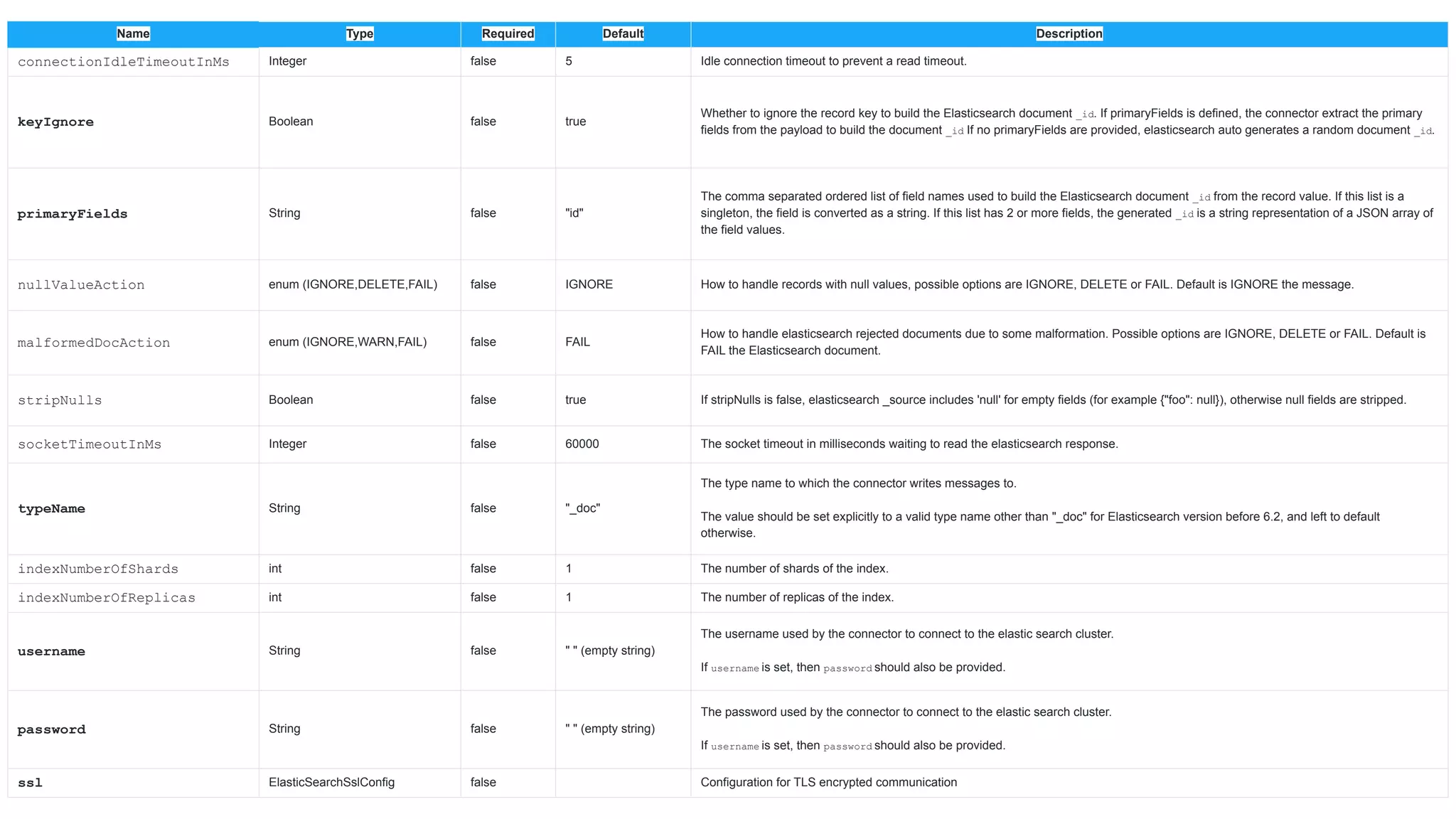The width and height of the screenshot is (1456, 819).
Task: Click required false for ssl row
Action: pyautogui.click(x=483, y=782)
